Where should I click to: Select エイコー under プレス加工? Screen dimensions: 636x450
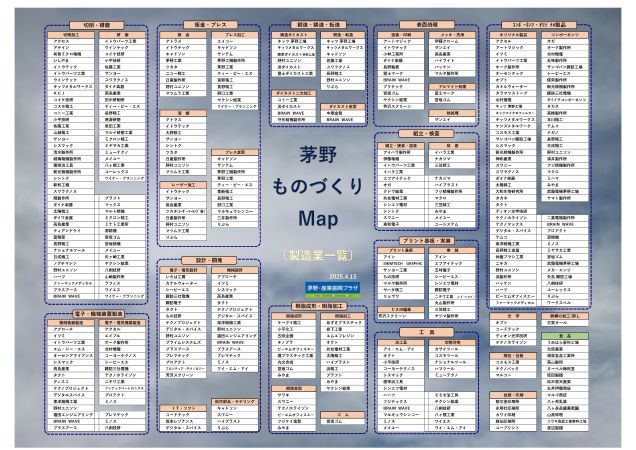click(235, 41)
